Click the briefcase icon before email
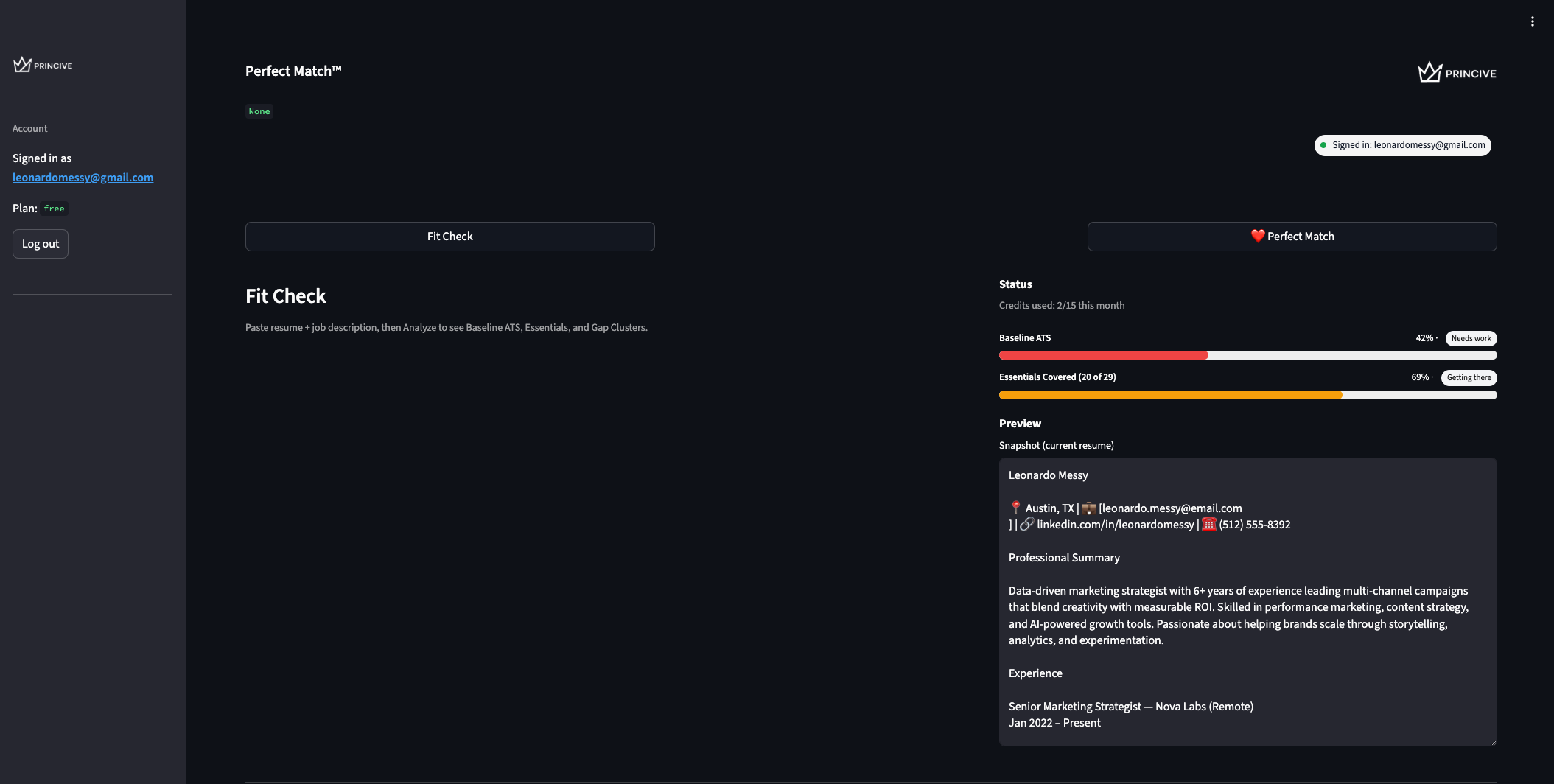1554x784 pixels. tap(1088, 508)
